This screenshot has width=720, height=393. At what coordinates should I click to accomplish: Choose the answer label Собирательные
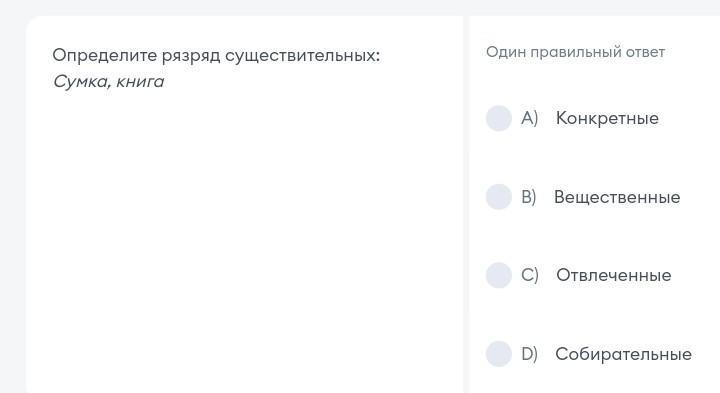[623, 354]
